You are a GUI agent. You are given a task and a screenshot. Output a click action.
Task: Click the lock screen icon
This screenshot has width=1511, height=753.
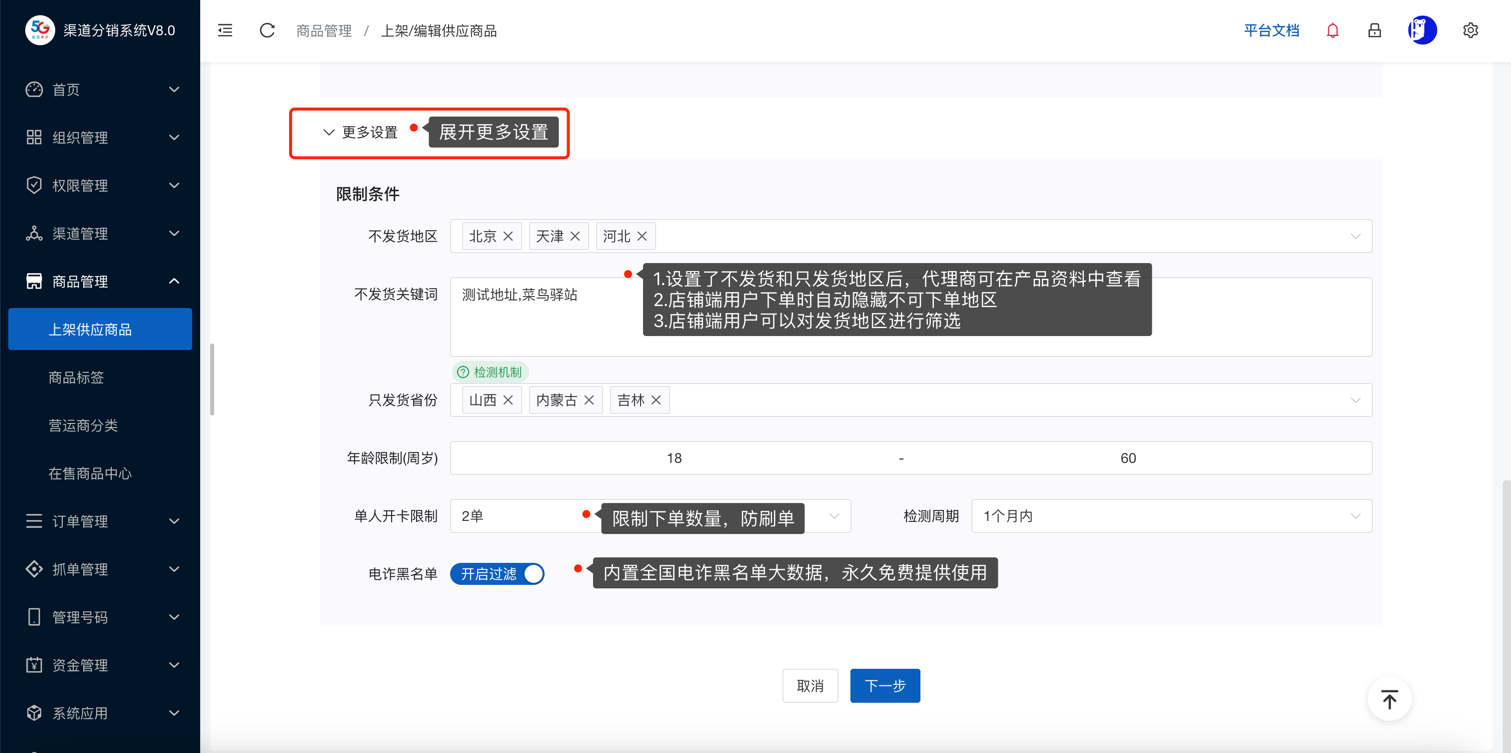click(1374, 31)
